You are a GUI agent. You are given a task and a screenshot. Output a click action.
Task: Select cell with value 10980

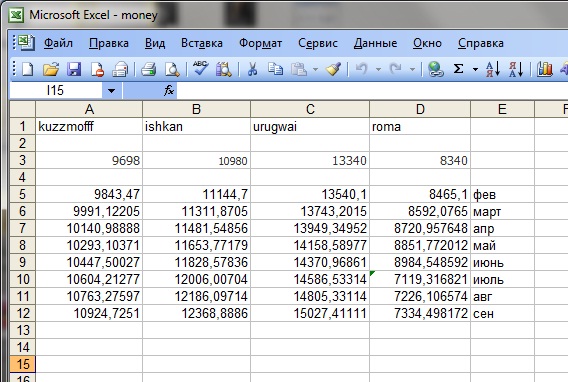tap(196, 160)
